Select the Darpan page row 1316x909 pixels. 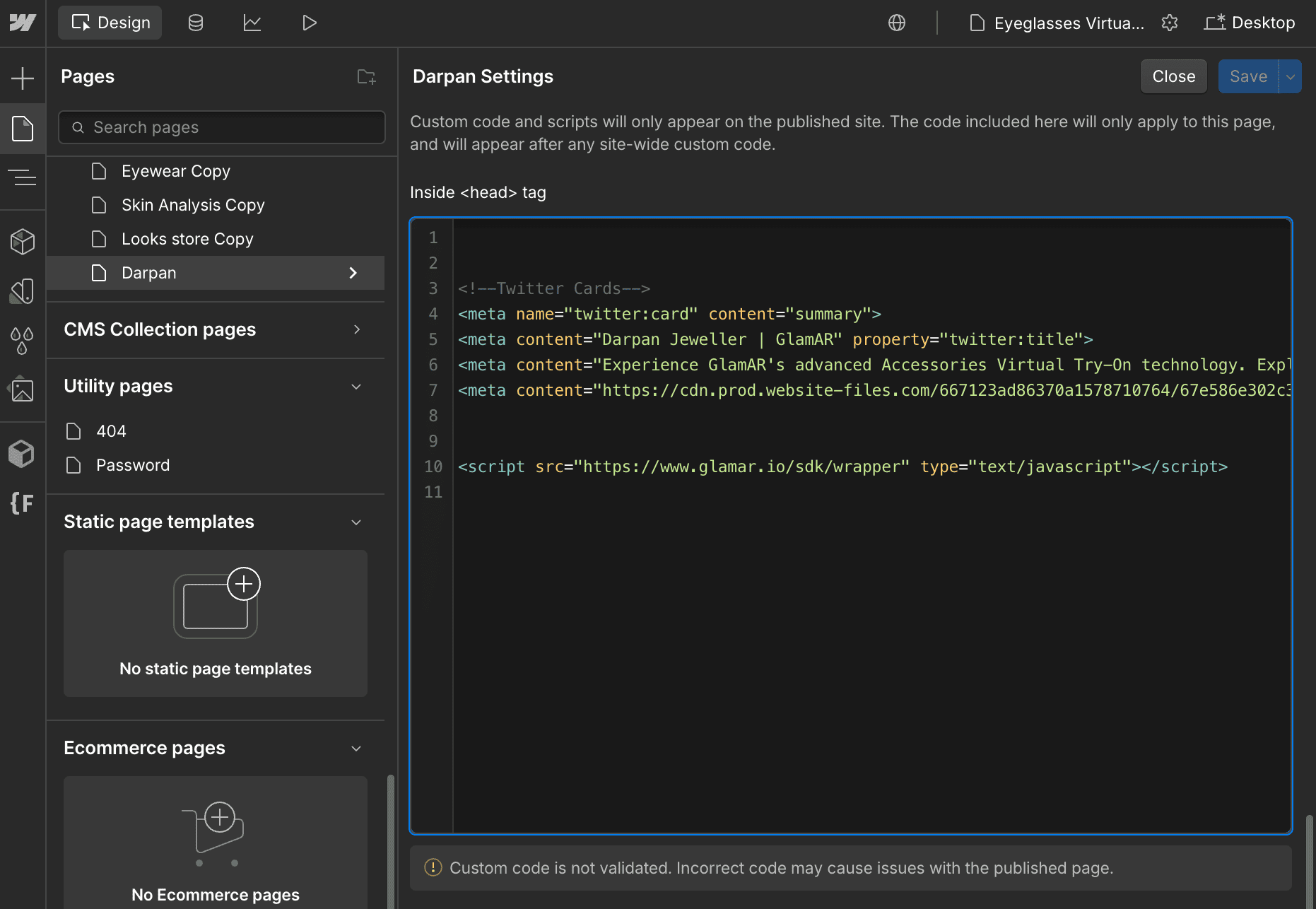tap(216, 273)
